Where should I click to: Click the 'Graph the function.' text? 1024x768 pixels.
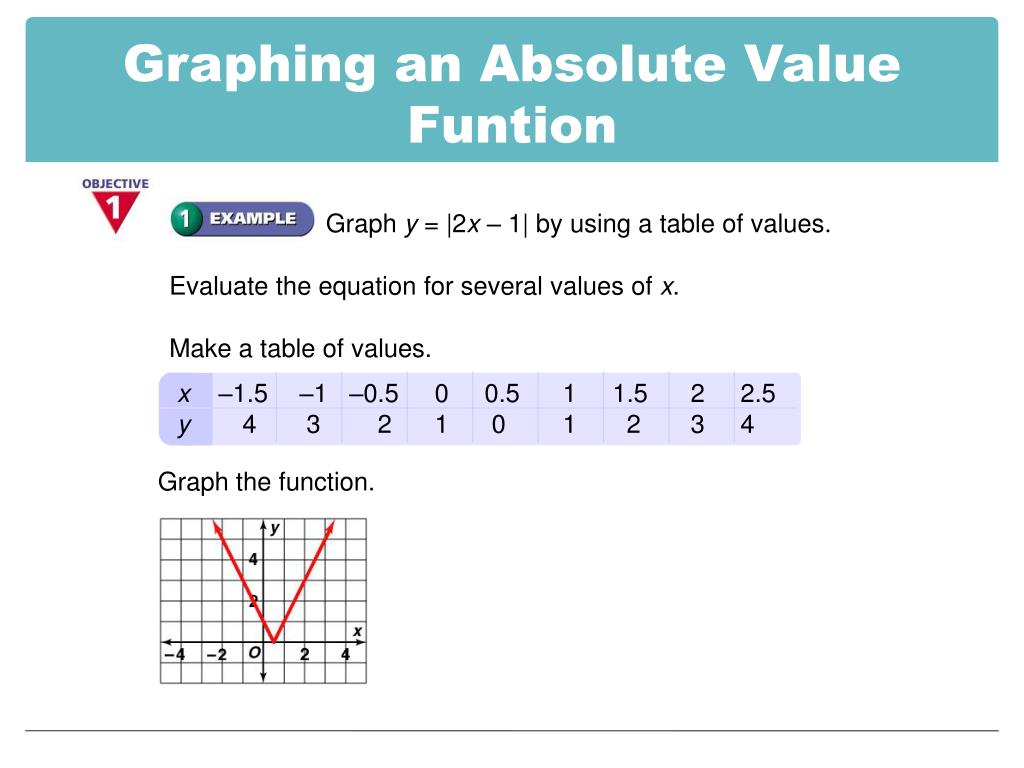point(266,482)
